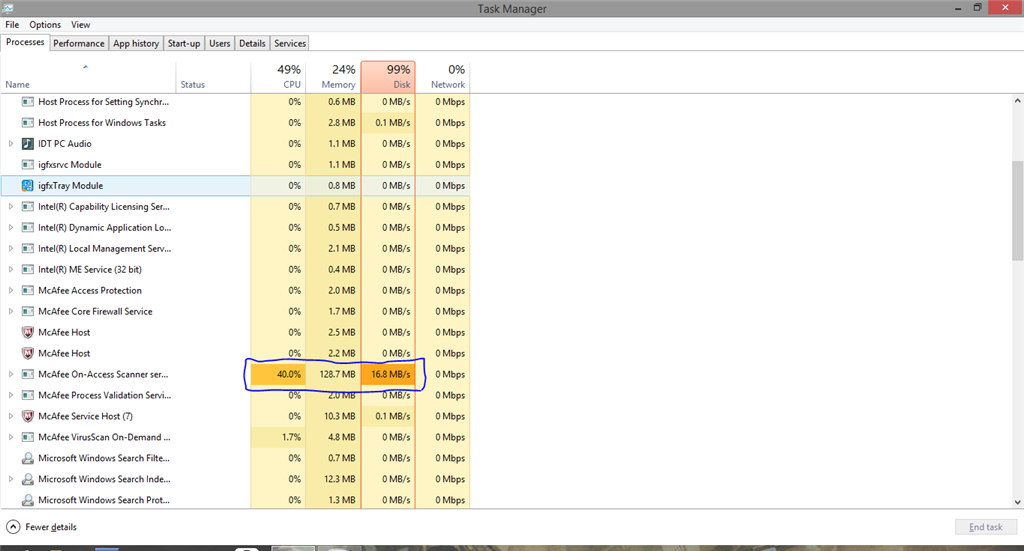The width and height of the screenshot is (1024, 551).
Task: Click the 128.7 MB memory value
Action: click(x=338, y=374)
